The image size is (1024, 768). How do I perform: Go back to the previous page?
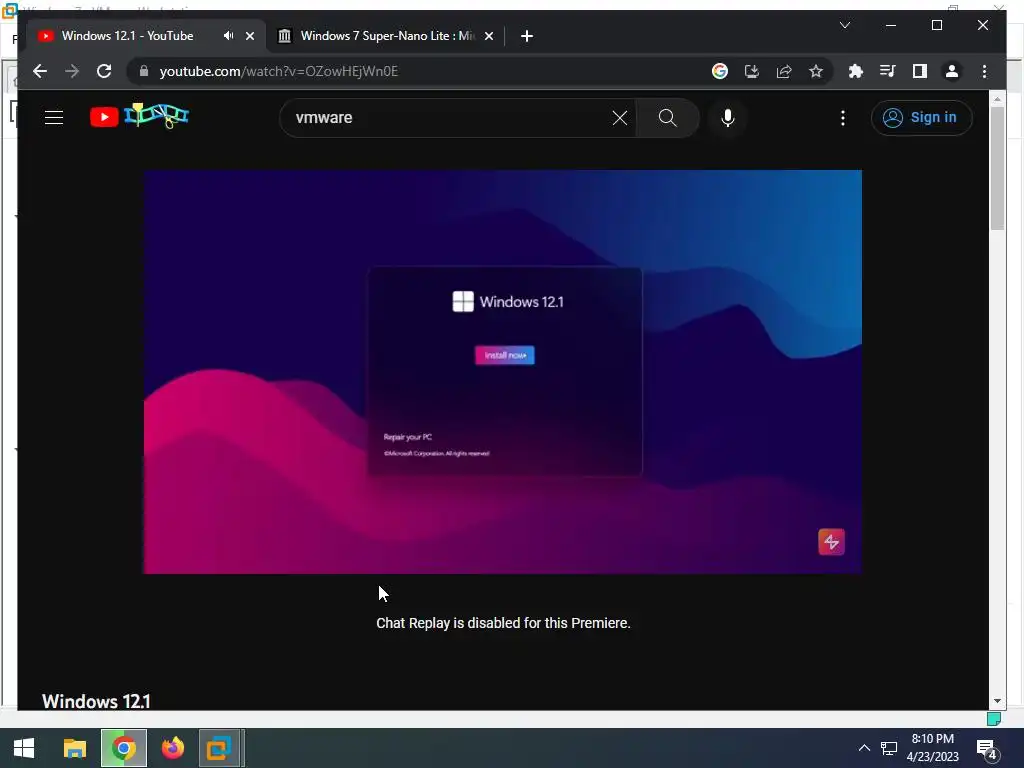[x=40, y=71]
